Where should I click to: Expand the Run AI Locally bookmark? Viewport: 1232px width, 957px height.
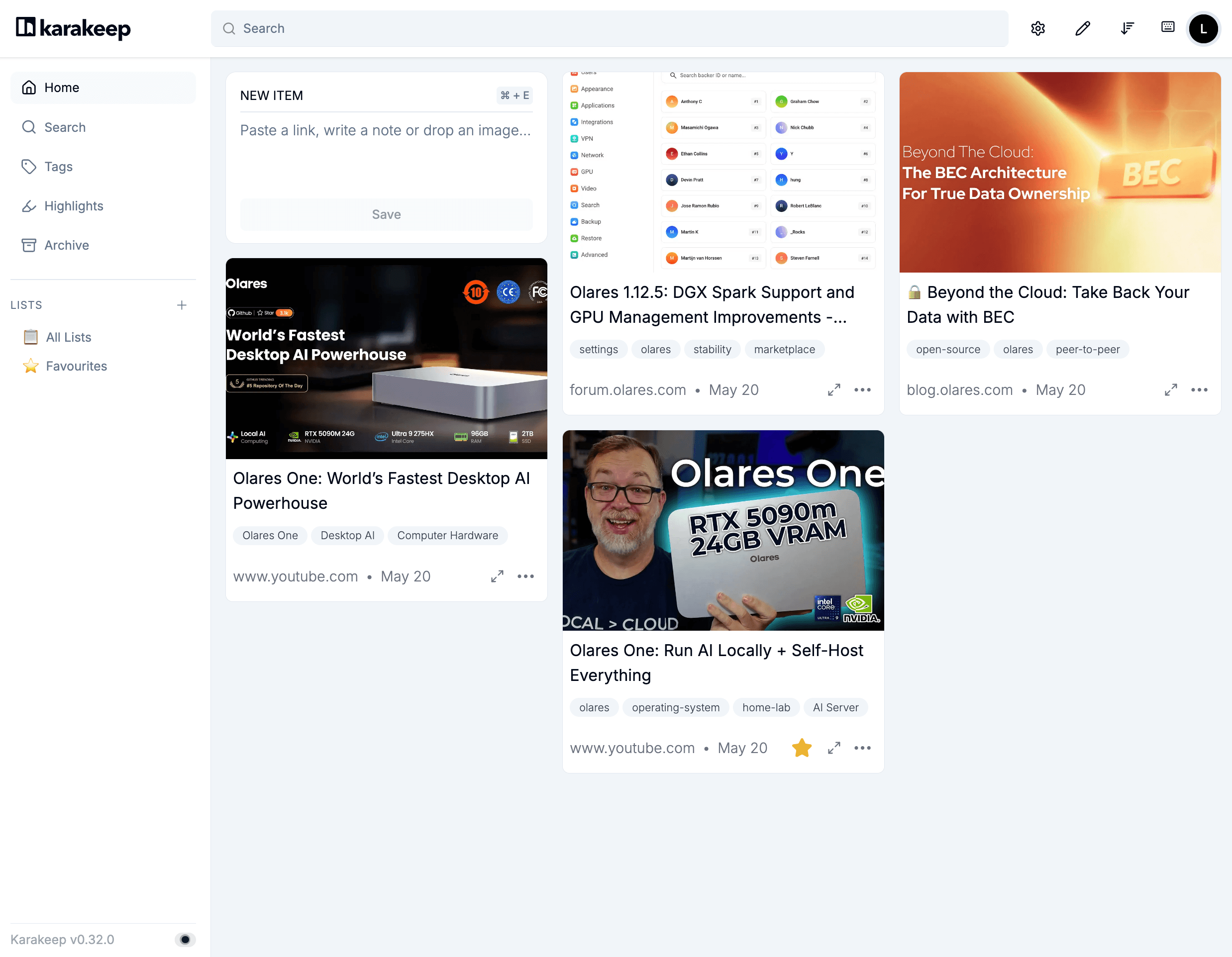point(834,748)
